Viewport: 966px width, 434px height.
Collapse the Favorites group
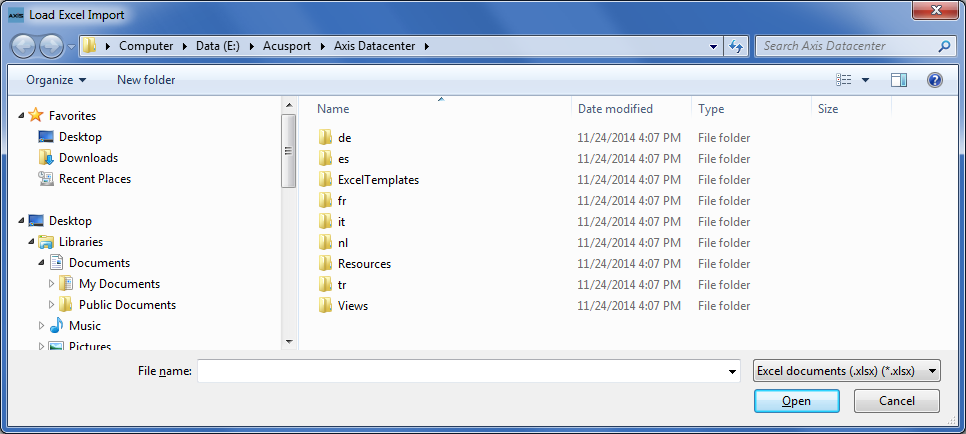point(22,115)
